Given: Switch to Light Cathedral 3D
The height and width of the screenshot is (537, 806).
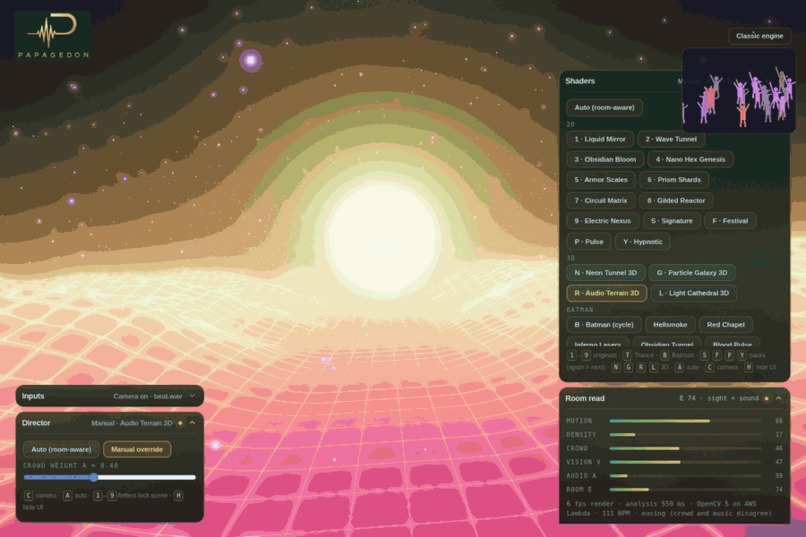Looking at the screenshot, I should pos(694,293).
